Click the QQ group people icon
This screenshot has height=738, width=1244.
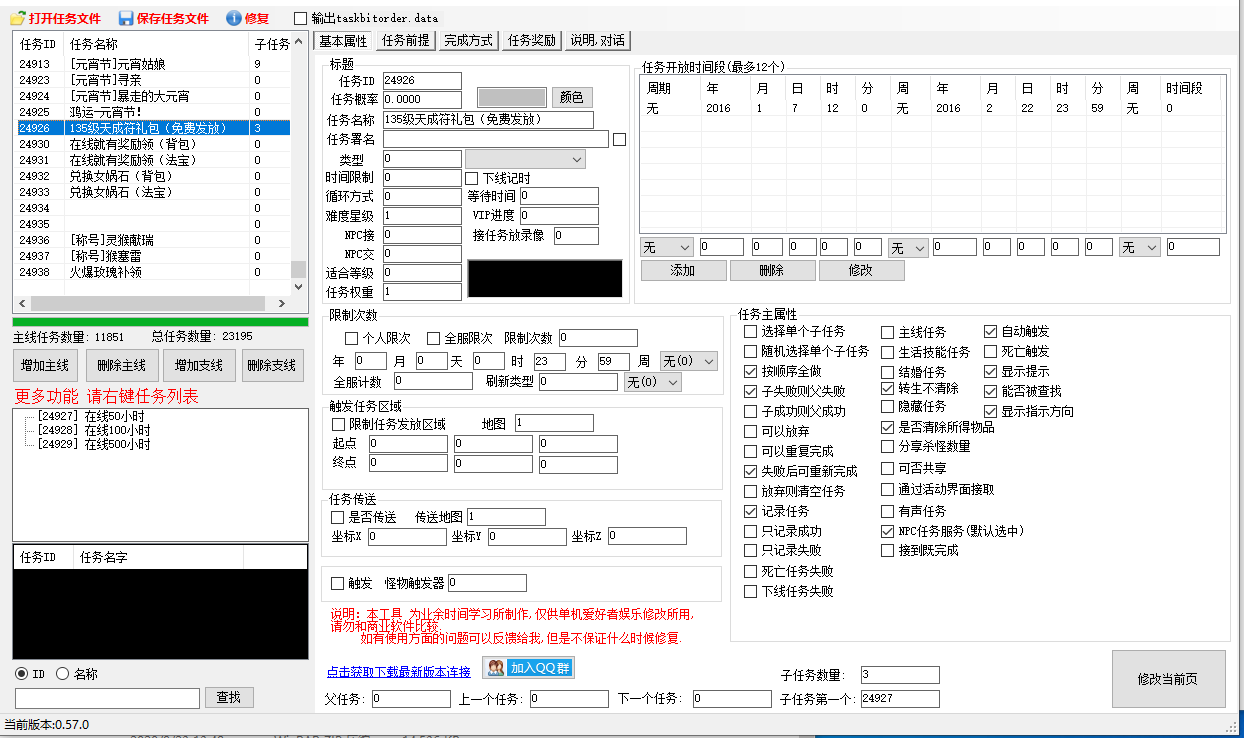pos(495,667)
